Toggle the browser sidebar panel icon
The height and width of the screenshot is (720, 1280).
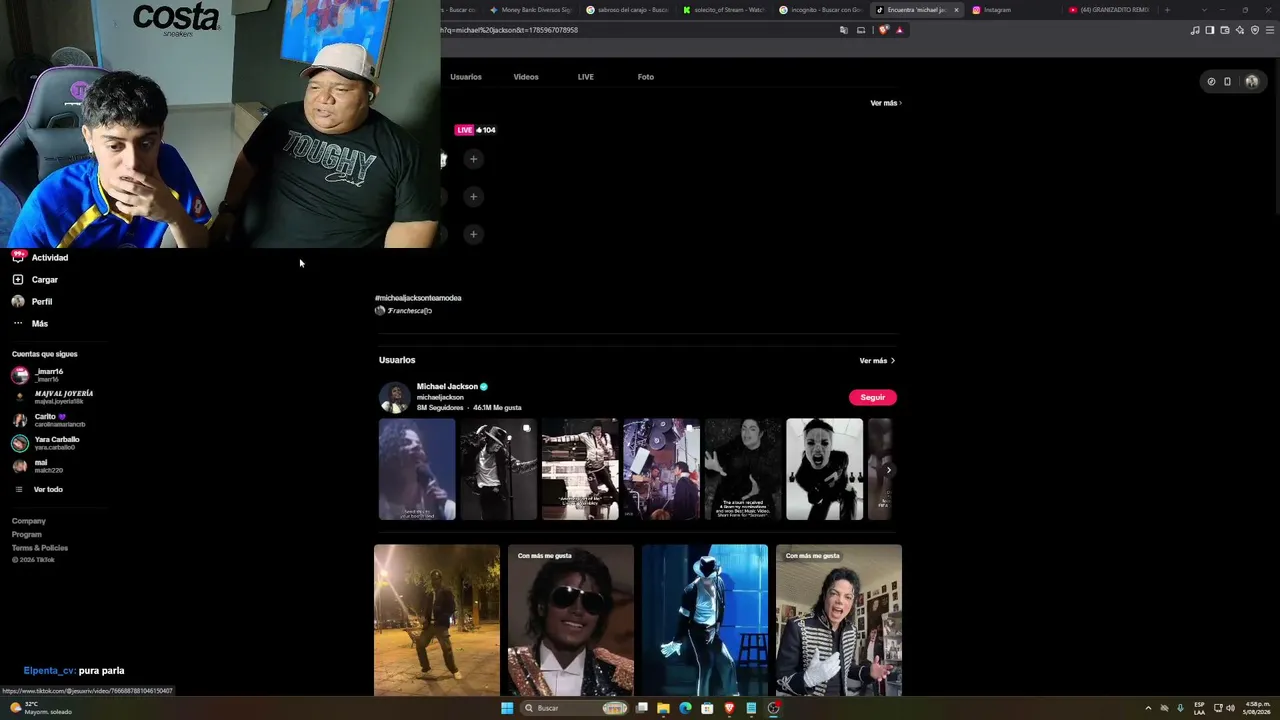click(1210, 30)
